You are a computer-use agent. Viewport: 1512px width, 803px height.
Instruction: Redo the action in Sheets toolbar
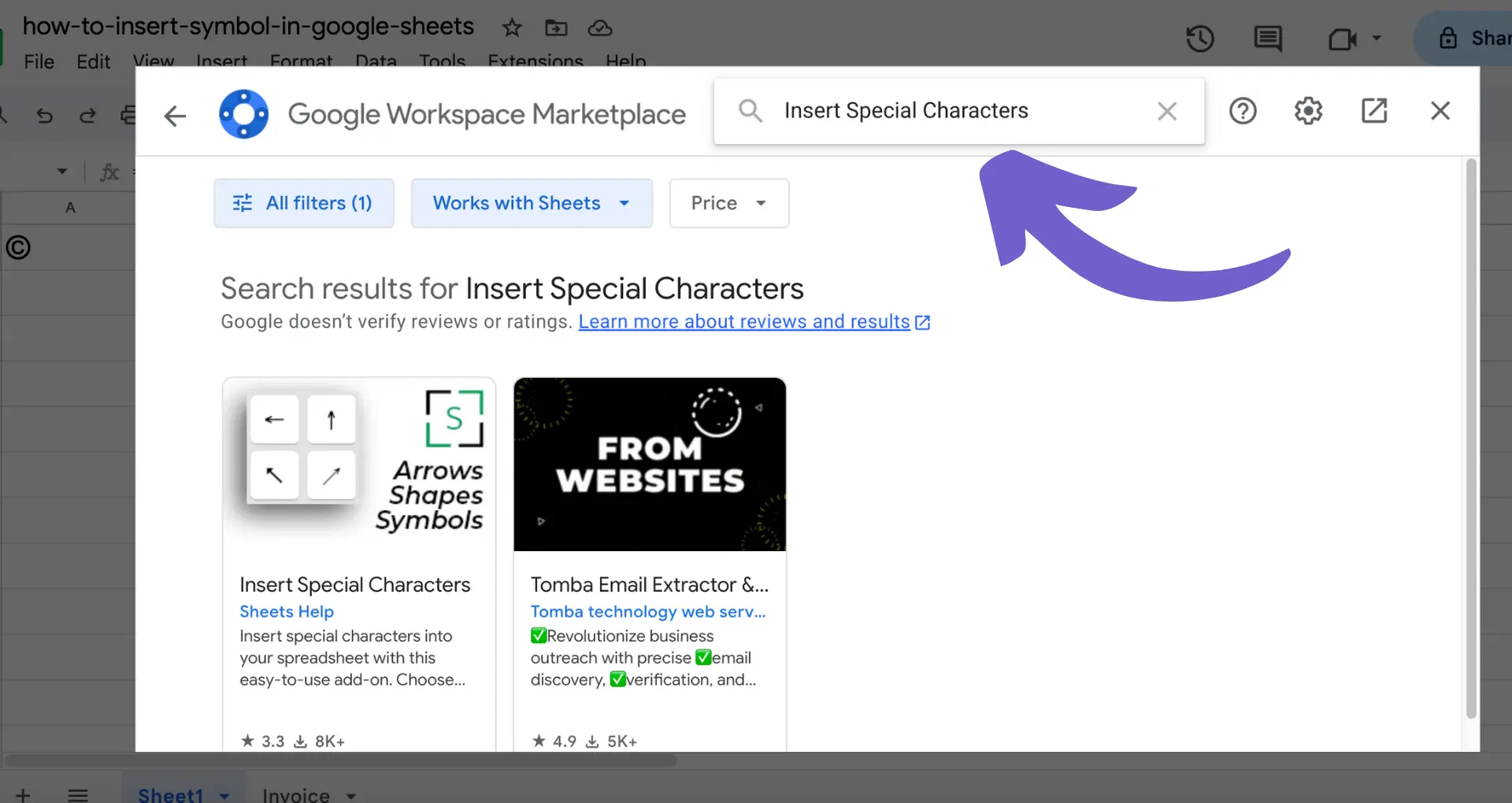87,116
